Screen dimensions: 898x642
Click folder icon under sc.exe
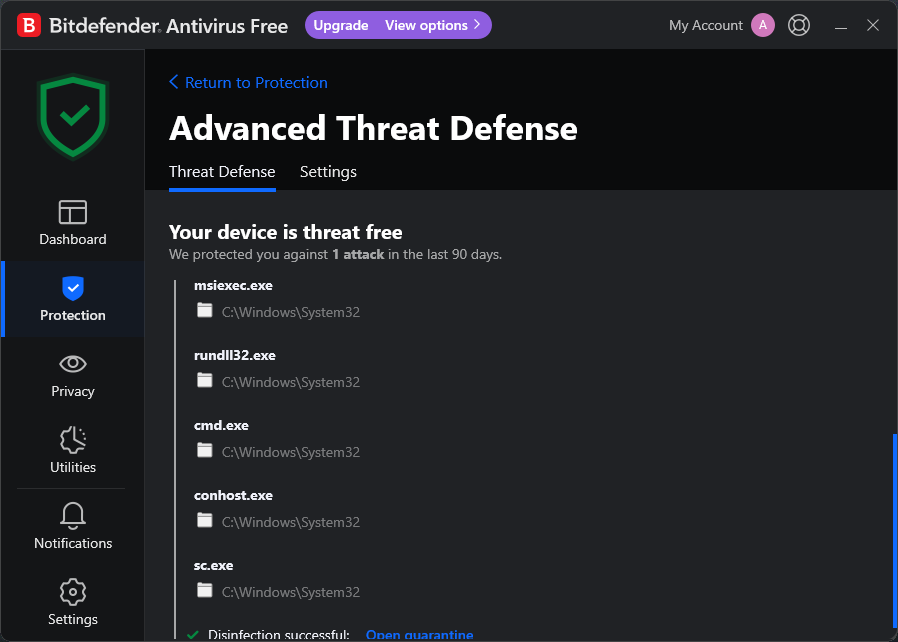tap(204, 590)
